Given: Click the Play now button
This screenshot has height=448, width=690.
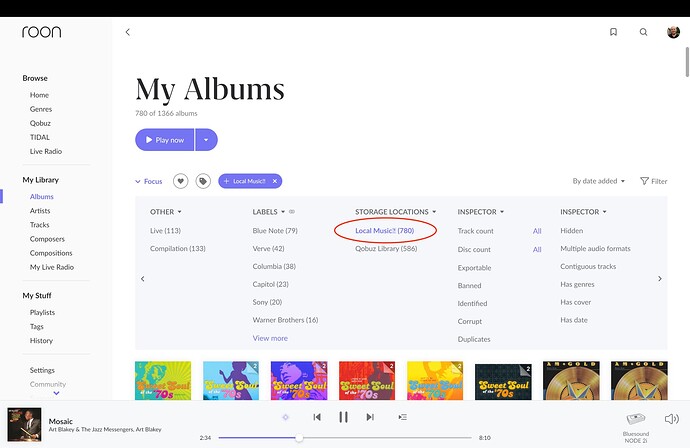Looking at the screenshot, I should (165, 140).
